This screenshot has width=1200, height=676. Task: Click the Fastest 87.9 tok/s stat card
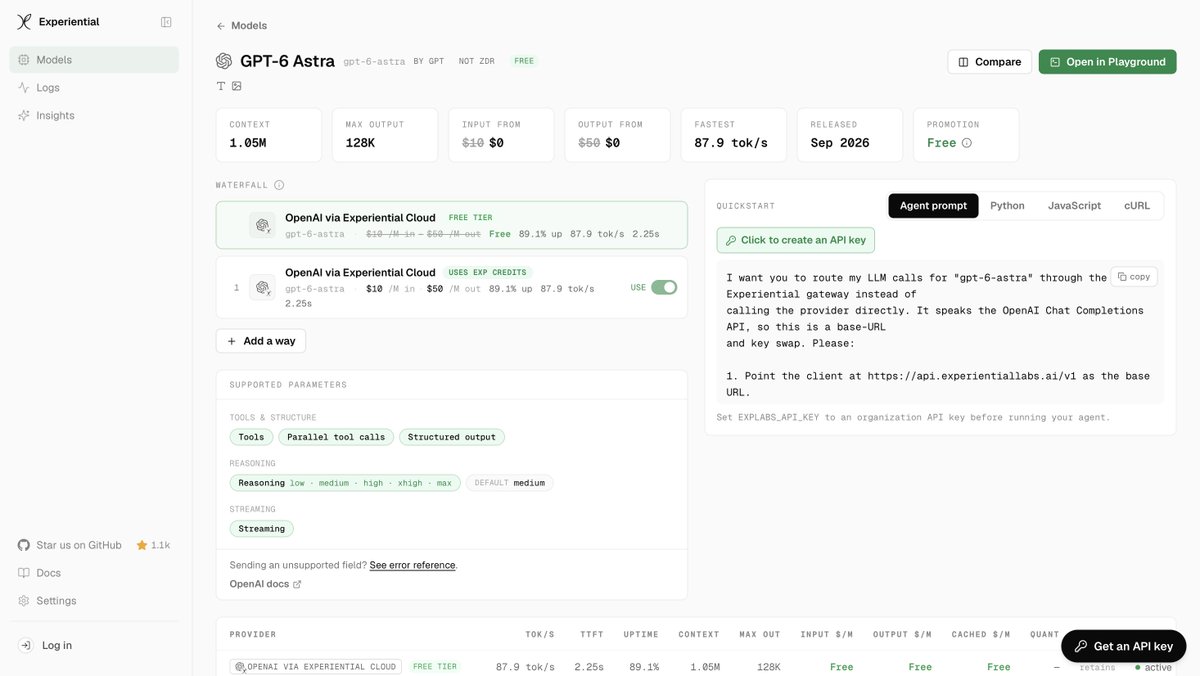734,135
